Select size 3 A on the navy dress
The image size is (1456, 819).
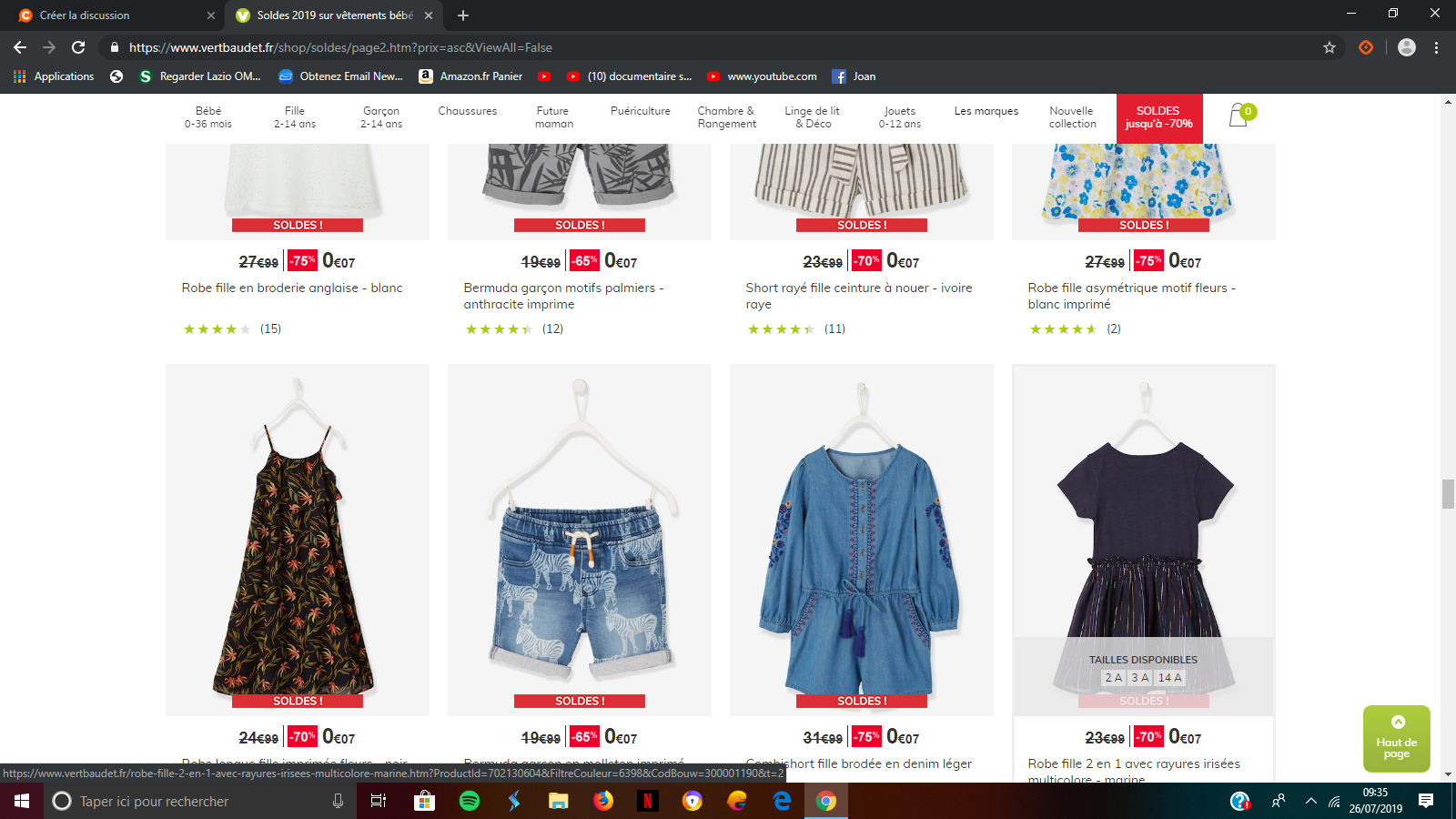click(1139, 678)
